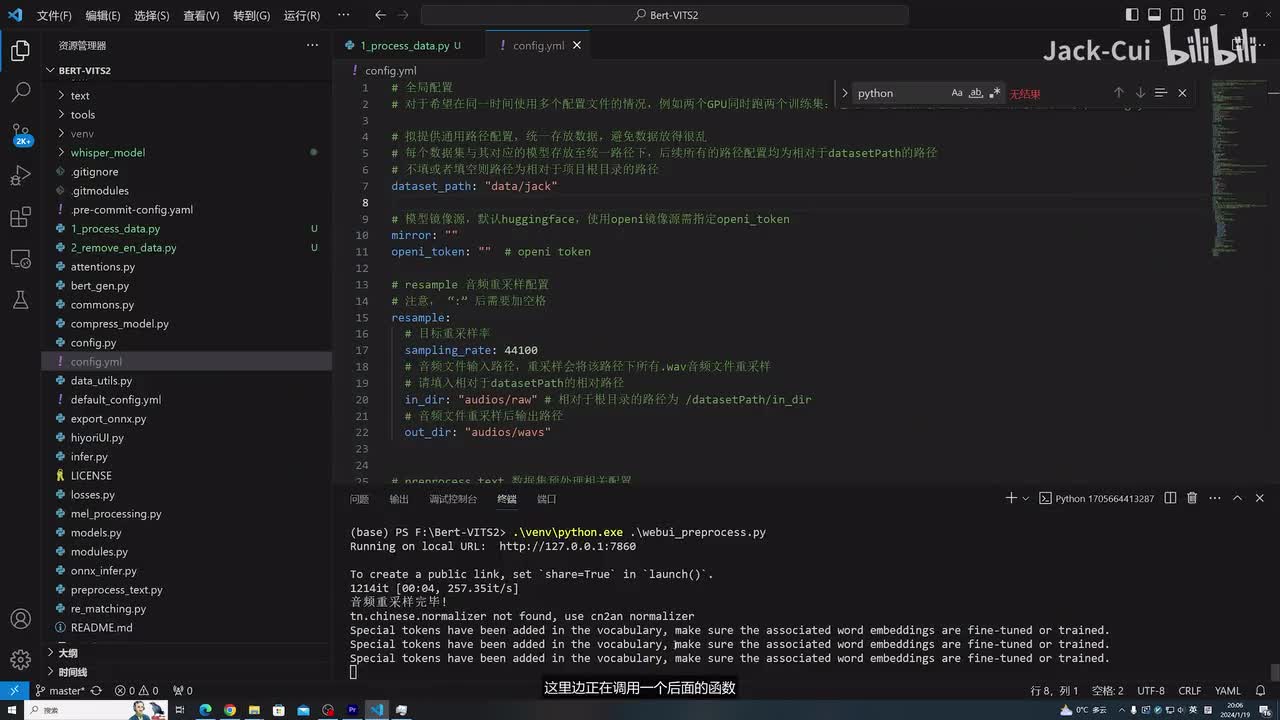Kill terminal with the trash icon
The width and height of the screenshot is (1280, 720).
click(1192, 498)
